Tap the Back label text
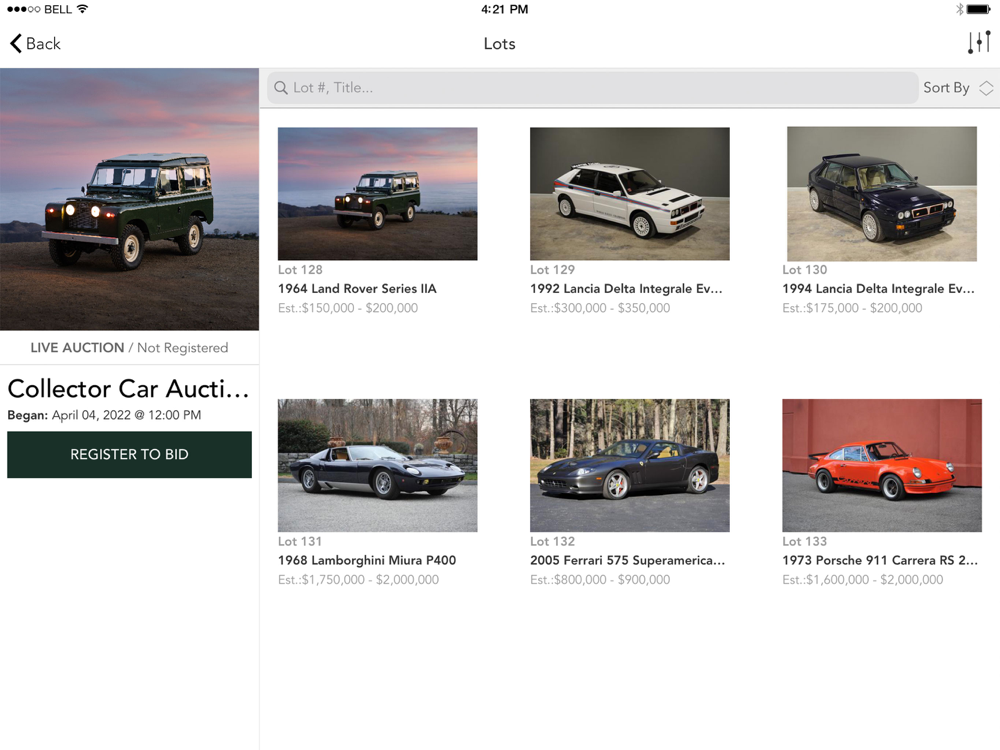 click(43, 43)
